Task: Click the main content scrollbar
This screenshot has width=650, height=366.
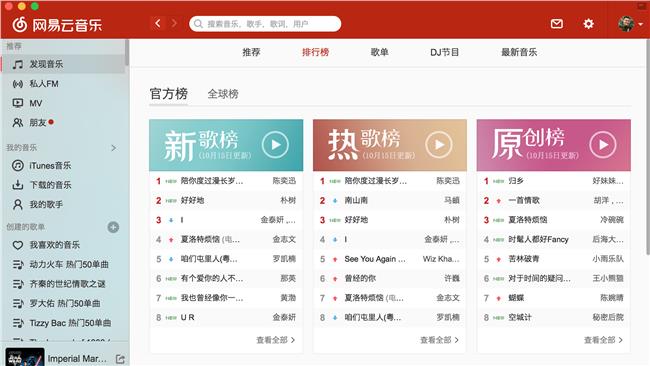Action: tap(648, 147)
